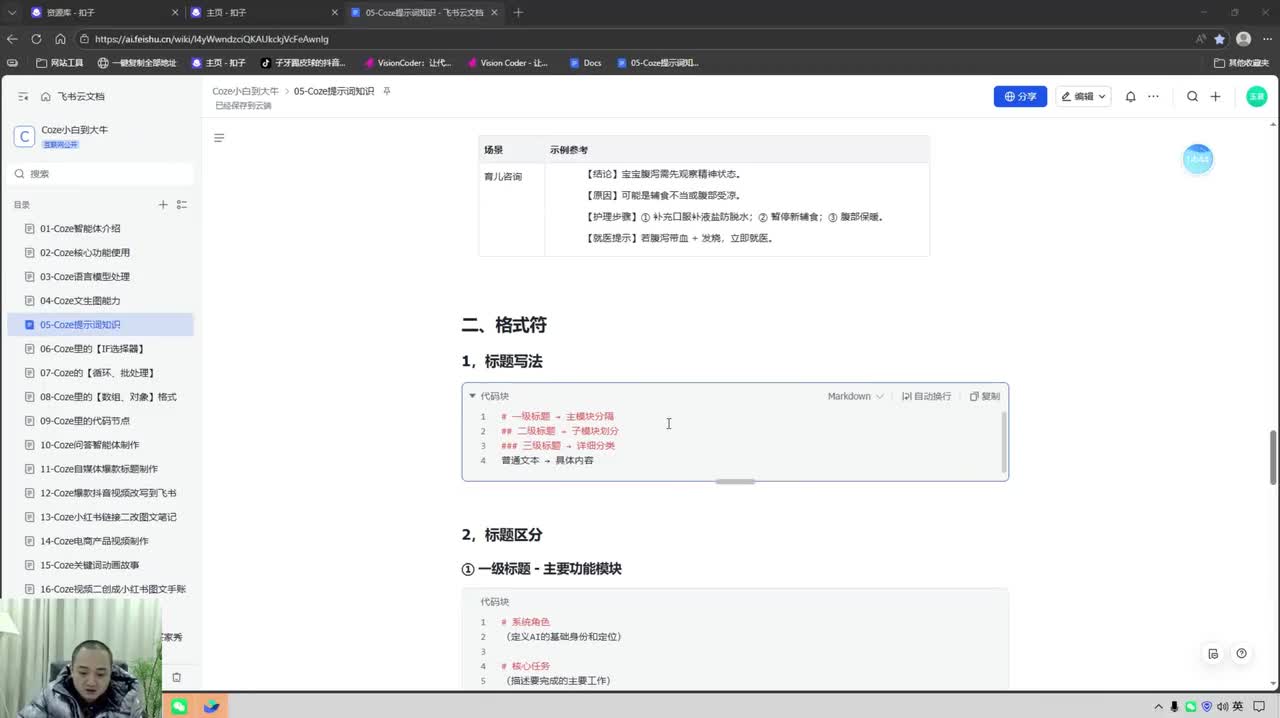1280x718 pixels.
Task: Click the plus icon to create new document
Action: [1215, 97]
